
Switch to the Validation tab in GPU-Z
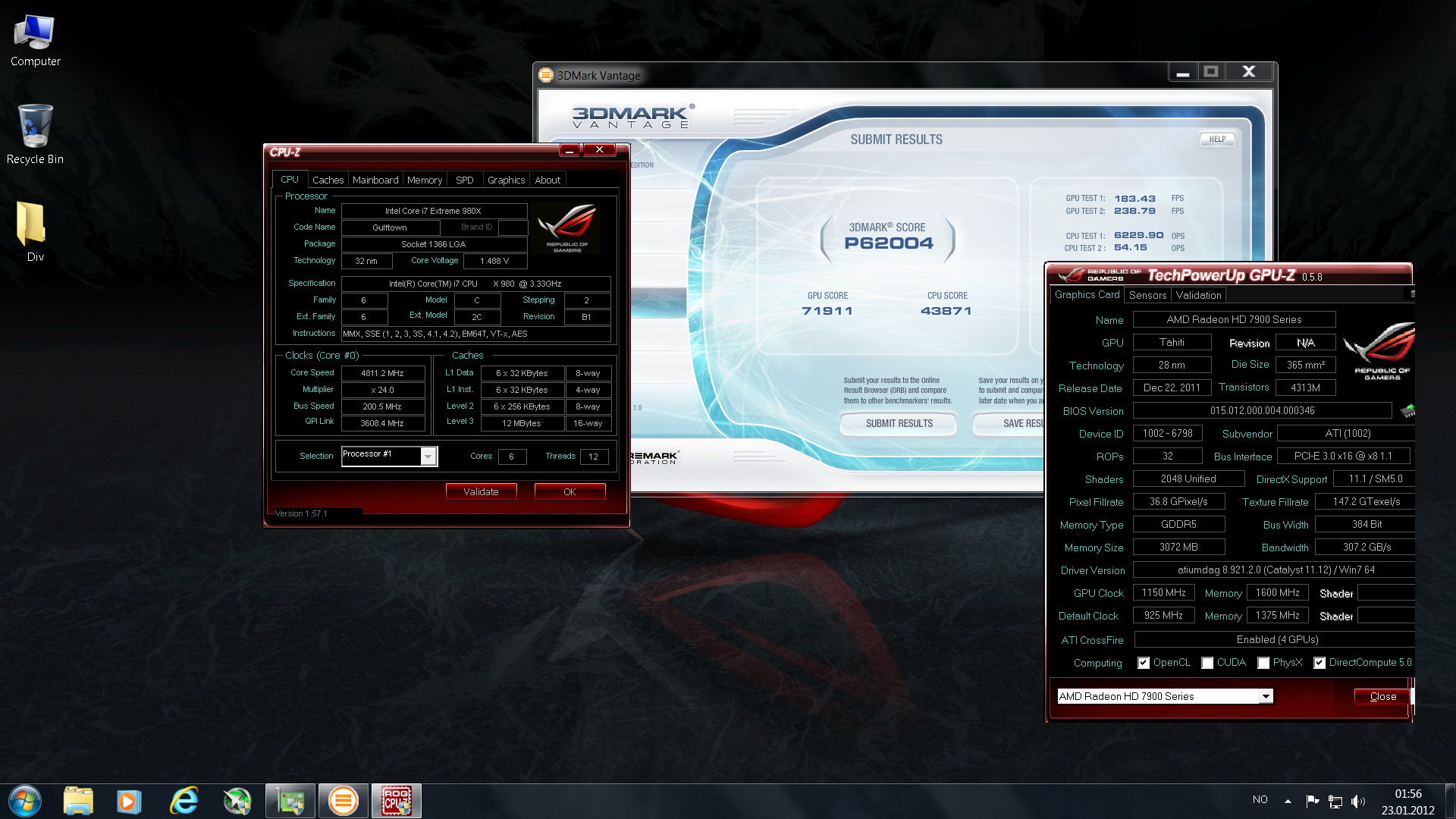[x=1199, y=295]
